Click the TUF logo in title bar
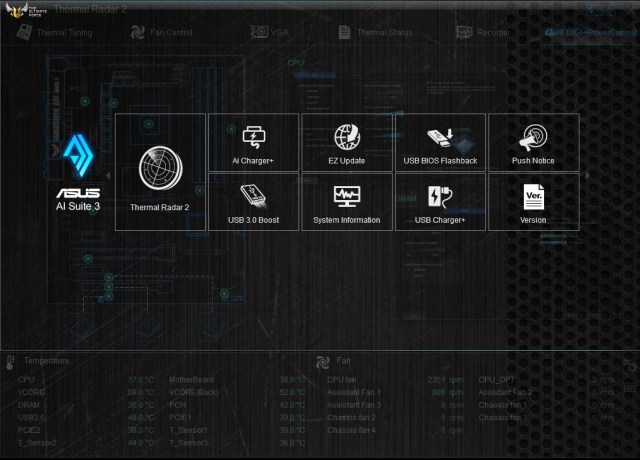Viewport: 640px width, 460px height. [25, 9]
